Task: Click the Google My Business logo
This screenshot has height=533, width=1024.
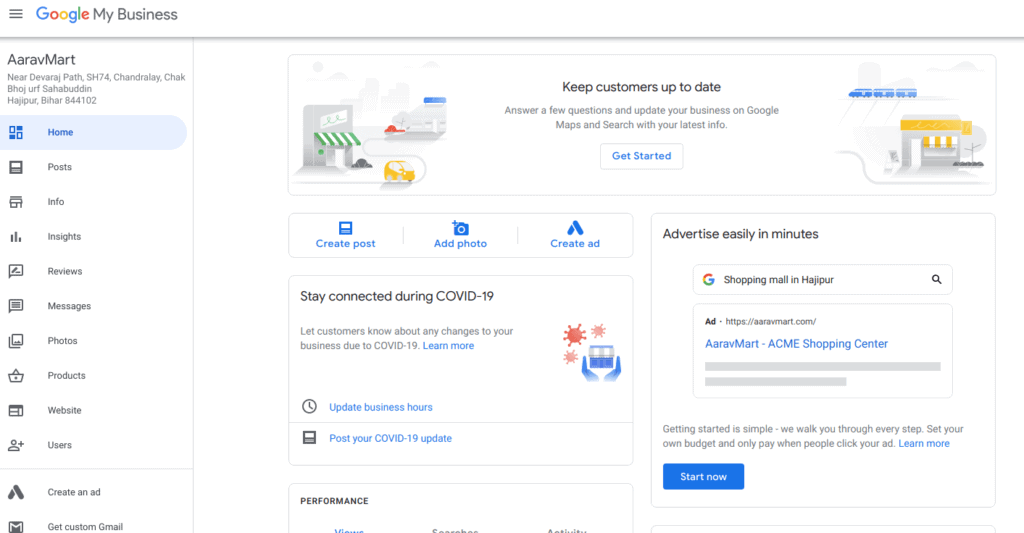Action: pos(106,14)
